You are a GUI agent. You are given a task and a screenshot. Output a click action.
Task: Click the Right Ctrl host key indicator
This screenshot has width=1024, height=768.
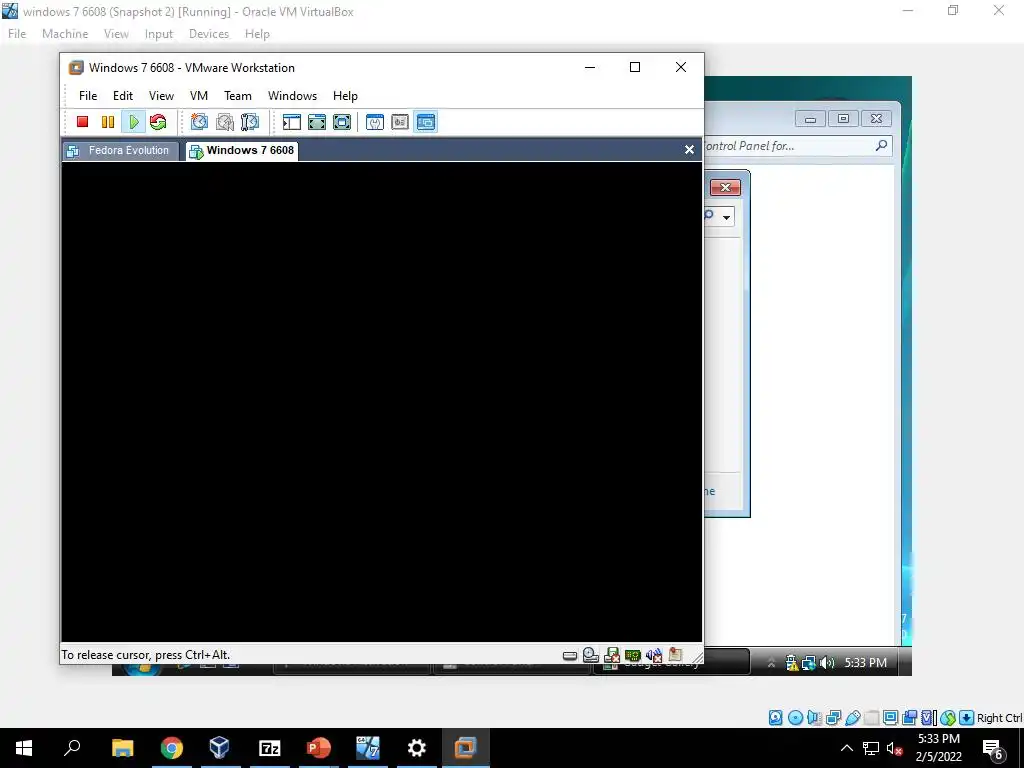[x=999, y=718]
